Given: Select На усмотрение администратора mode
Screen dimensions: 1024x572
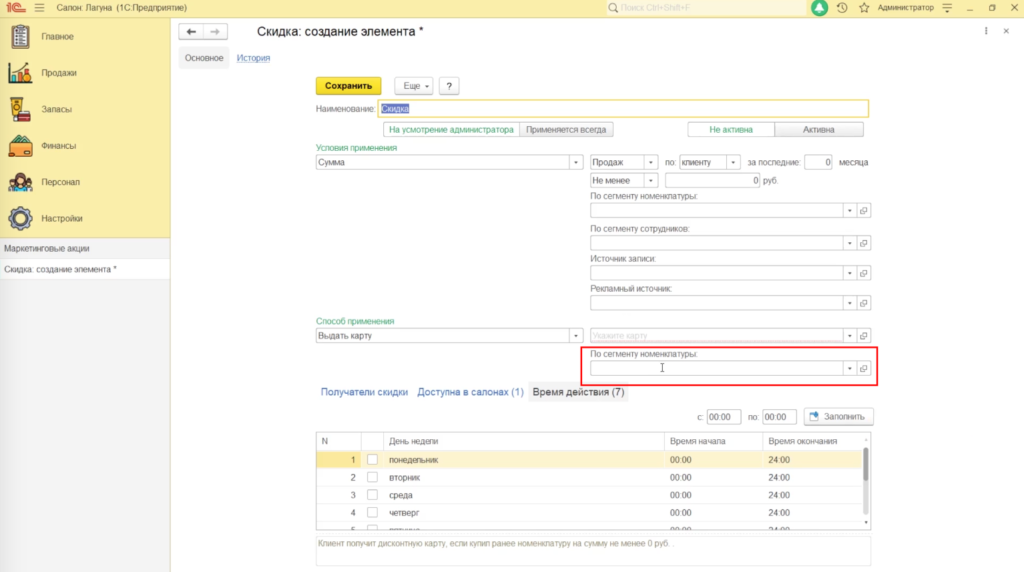Looking at the screenshot, I should click(x=451, y=129).
